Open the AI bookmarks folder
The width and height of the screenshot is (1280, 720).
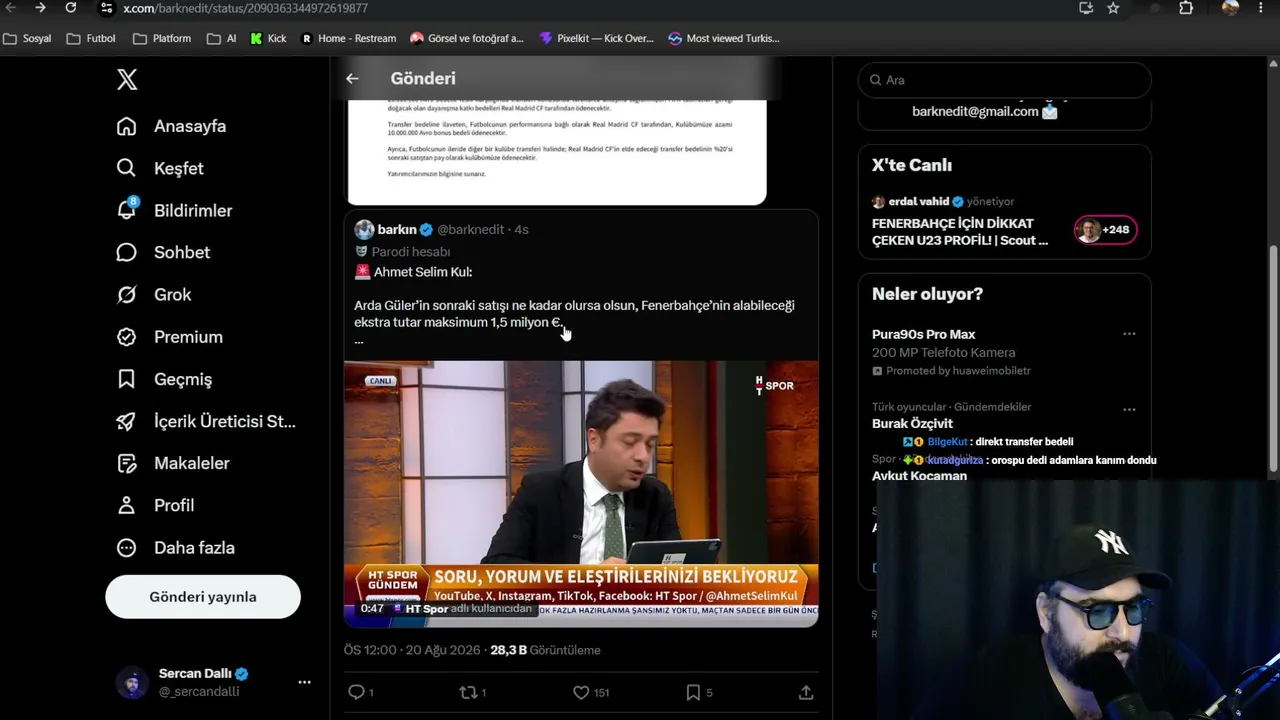[222, 38]
